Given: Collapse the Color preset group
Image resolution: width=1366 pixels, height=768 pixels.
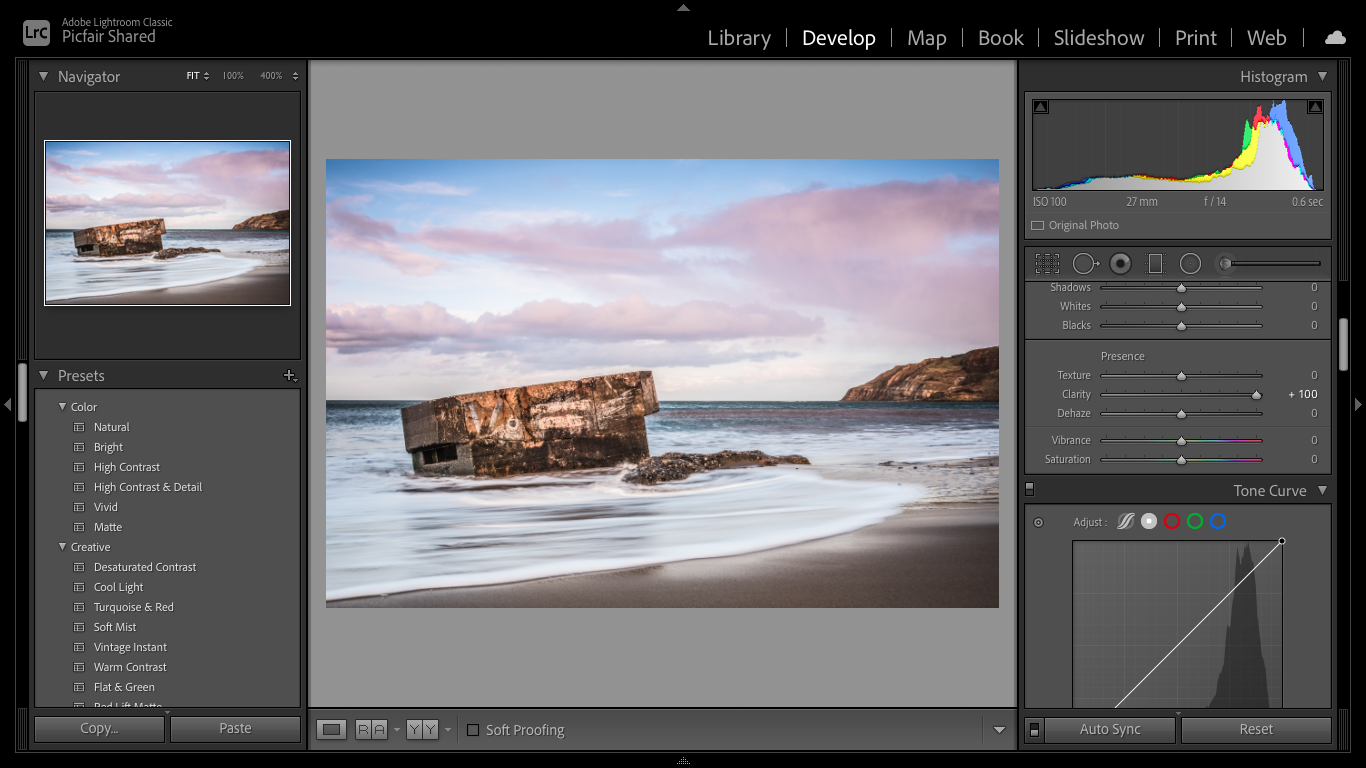Looking at the screenshot, I should [x=62, y=407].
